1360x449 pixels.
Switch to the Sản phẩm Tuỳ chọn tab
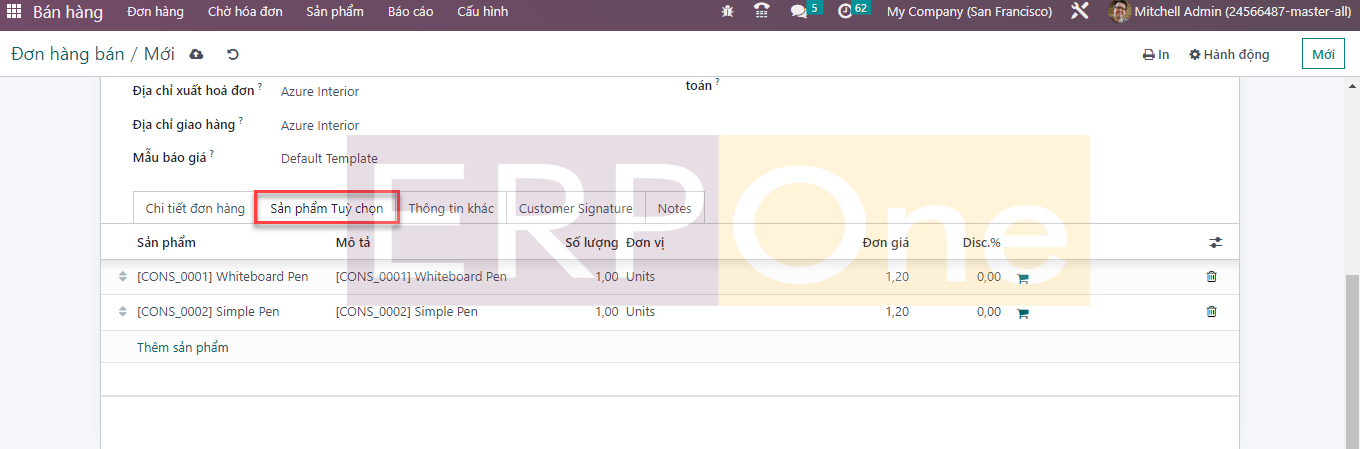[x=326, y=209]
